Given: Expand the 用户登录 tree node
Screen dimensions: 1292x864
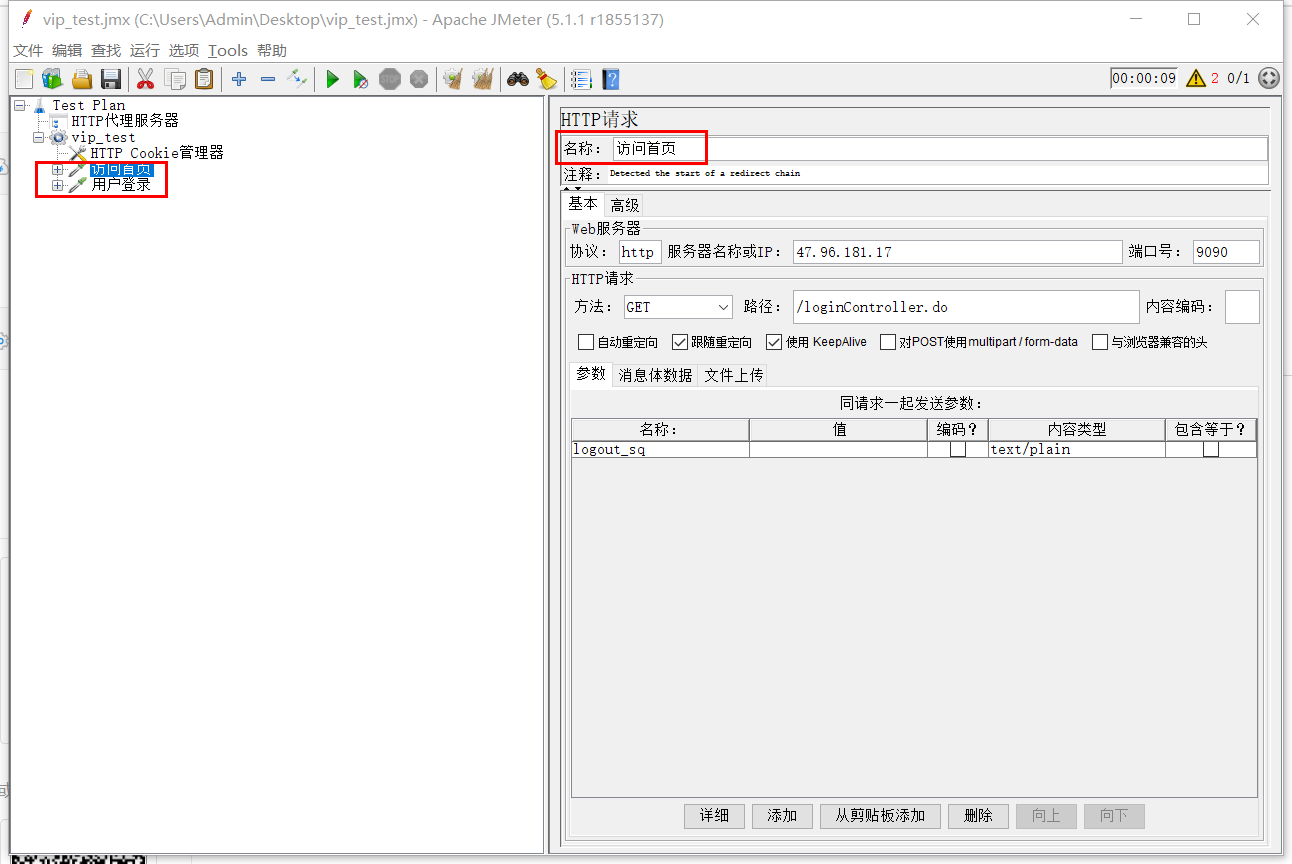Looking at the screenshot, I should [x=58, y=185].
